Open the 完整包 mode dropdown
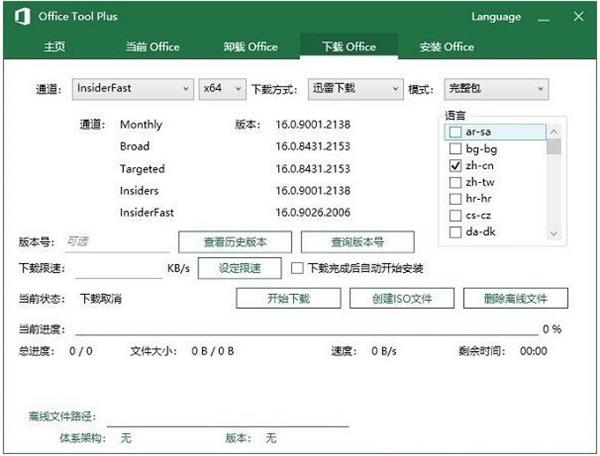600x456 pixels. (x=496, y=89)
